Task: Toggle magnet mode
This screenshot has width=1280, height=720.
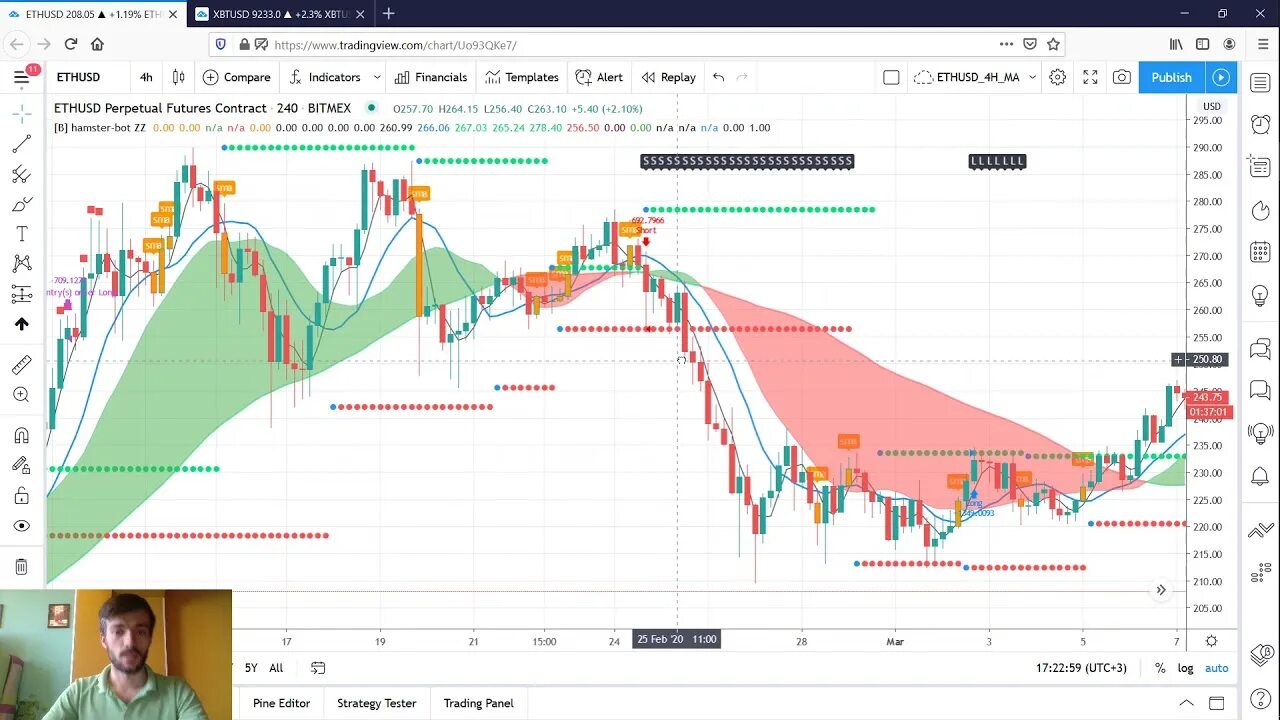Action: click(x=21, y=436)
